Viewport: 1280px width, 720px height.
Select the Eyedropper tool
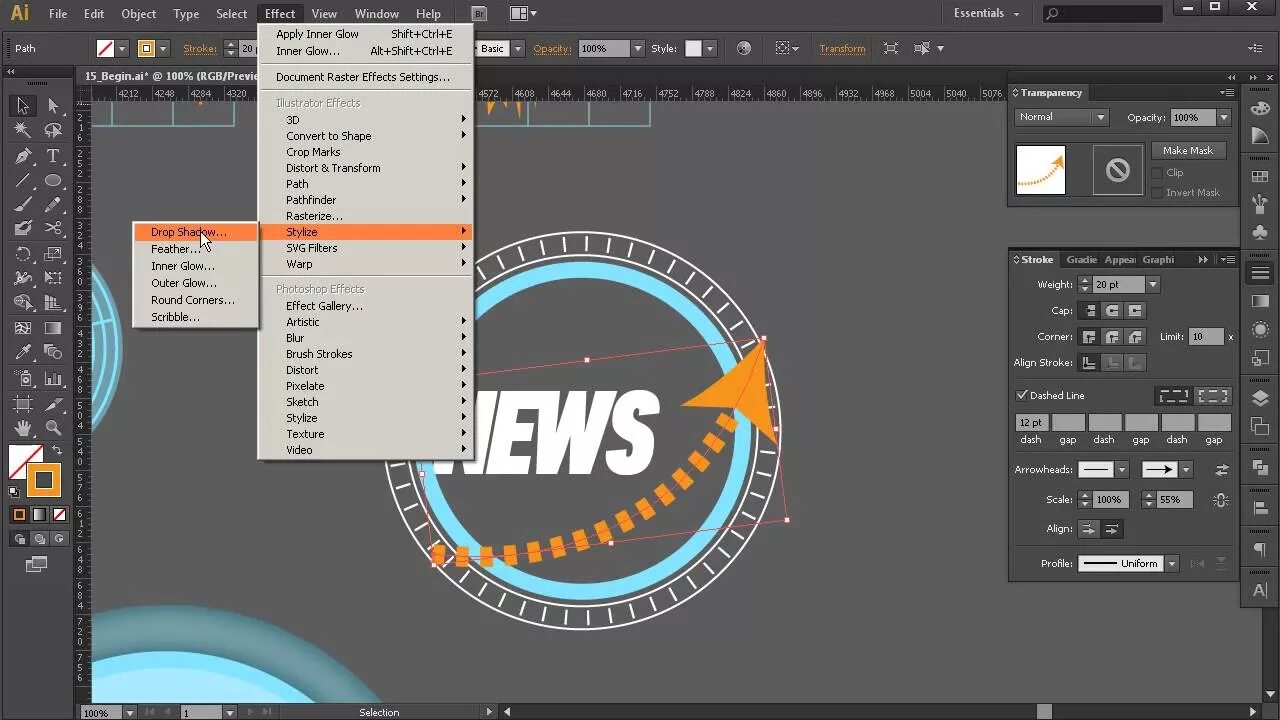[23, 352]
